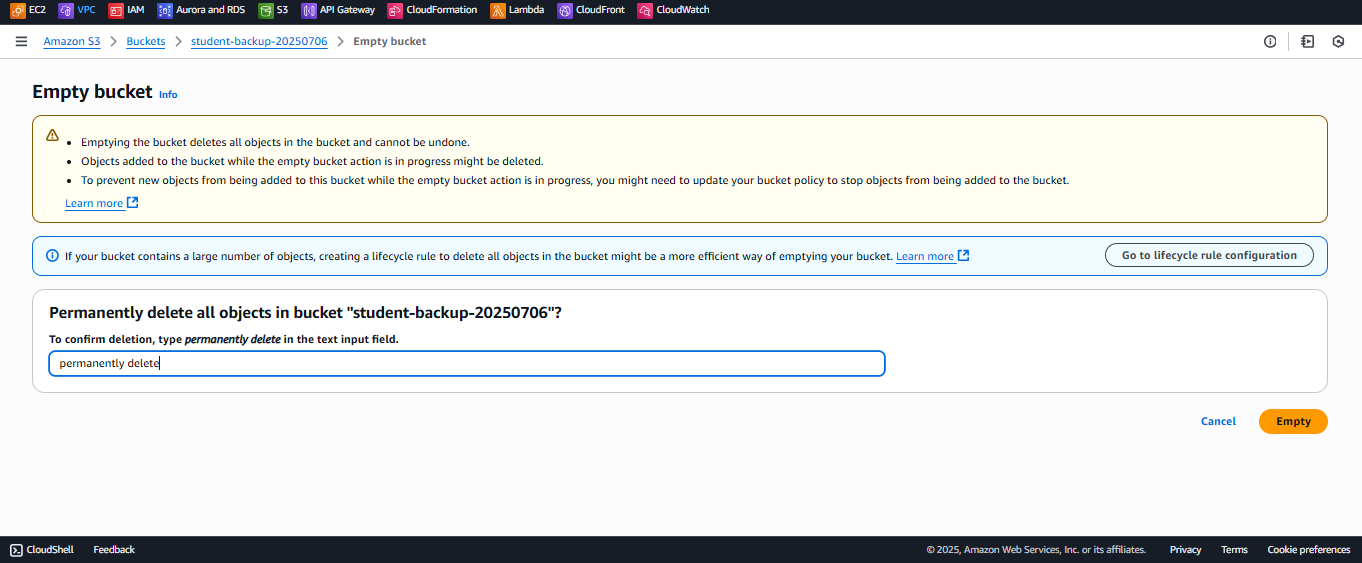Confirm with the orange Empty button
The image size is (1362, 563).
pos(1293,422)
